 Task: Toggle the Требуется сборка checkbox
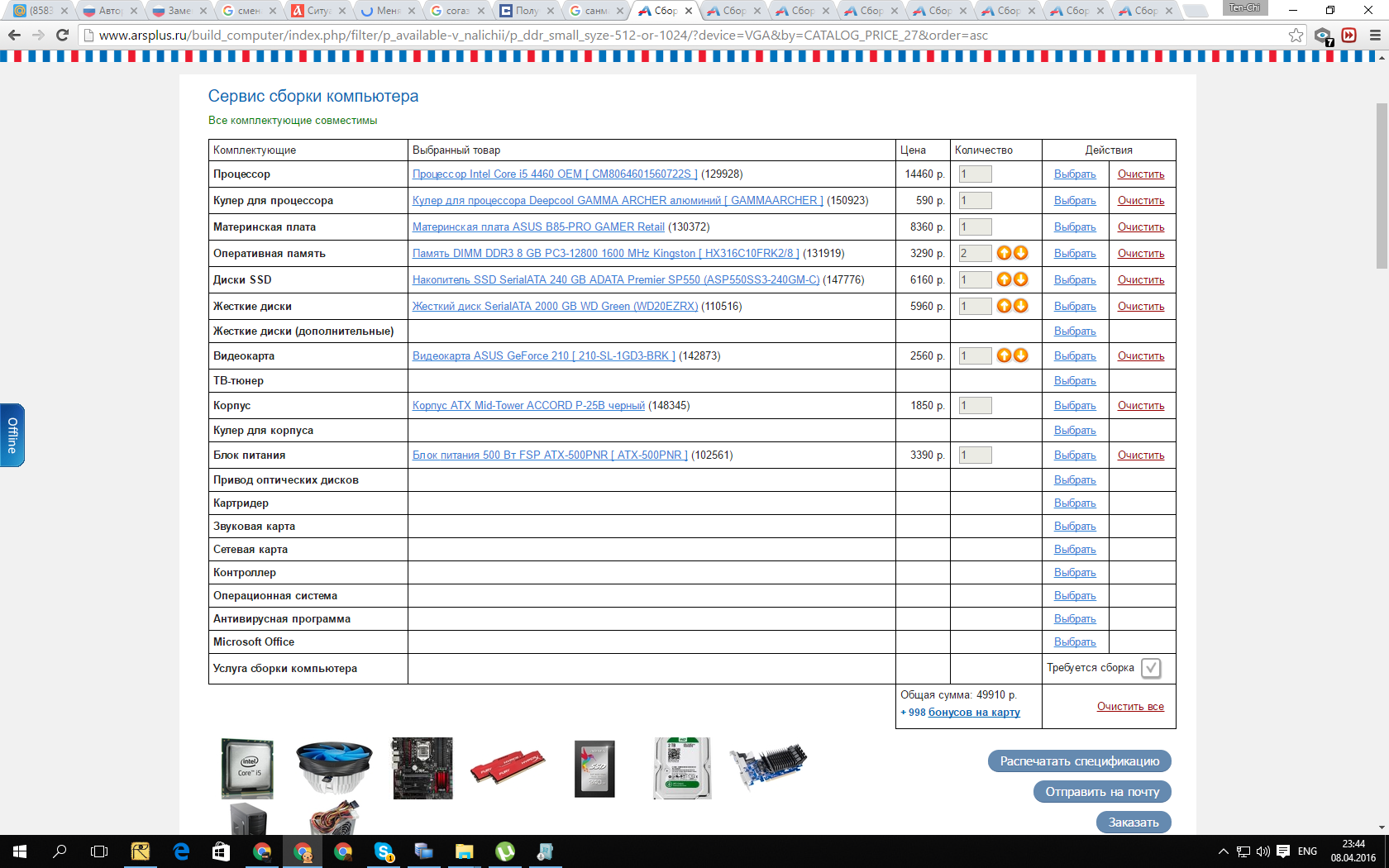pos(1151,668)
